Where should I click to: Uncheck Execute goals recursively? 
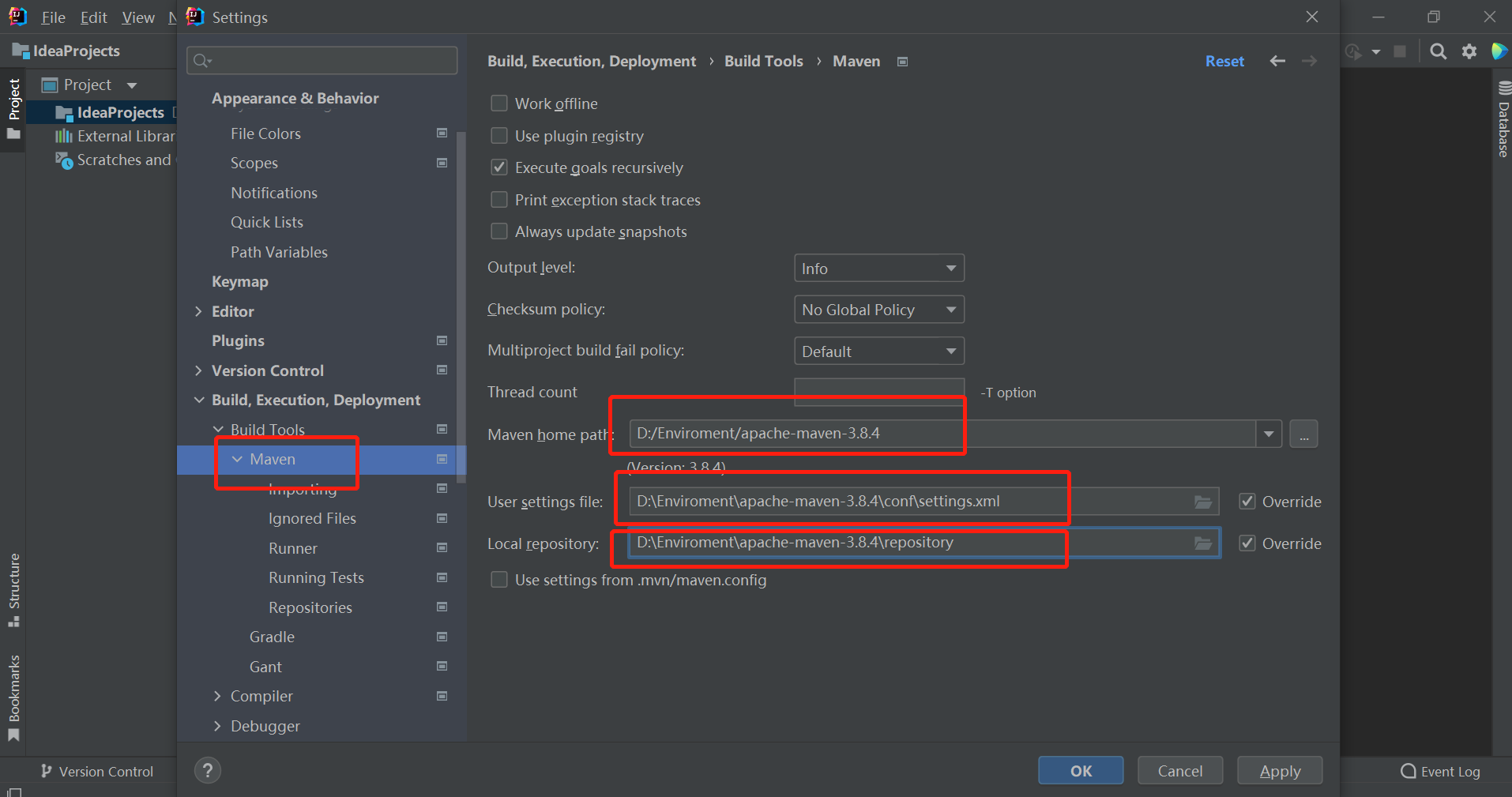tap(499, 167)
